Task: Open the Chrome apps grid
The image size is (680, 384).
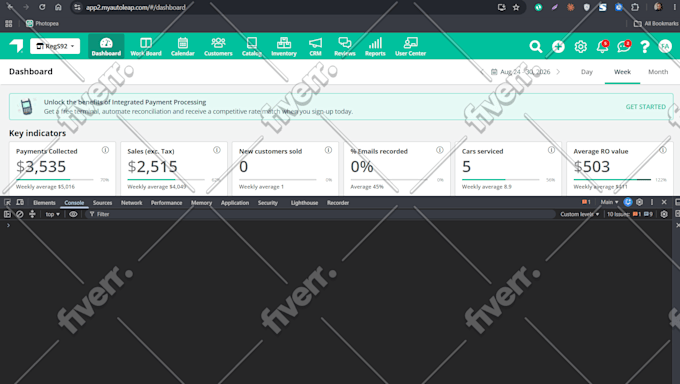Action: (9, 23)
